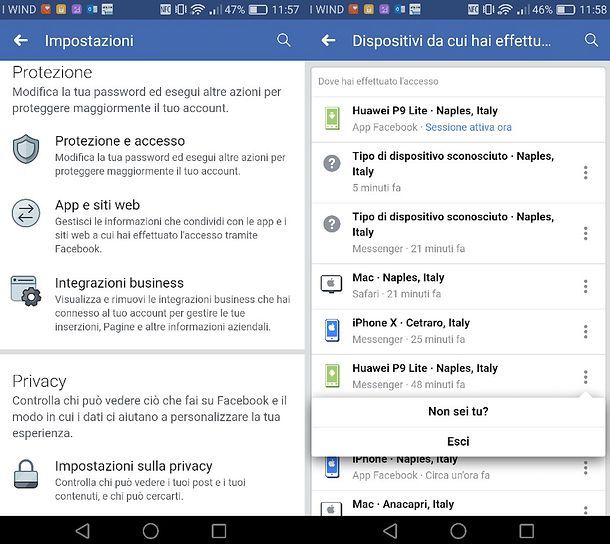Tap Android recents button on left screen
The width and height of the screenshot is (610, 544).
pyautogui.click(x=219, y=530)
